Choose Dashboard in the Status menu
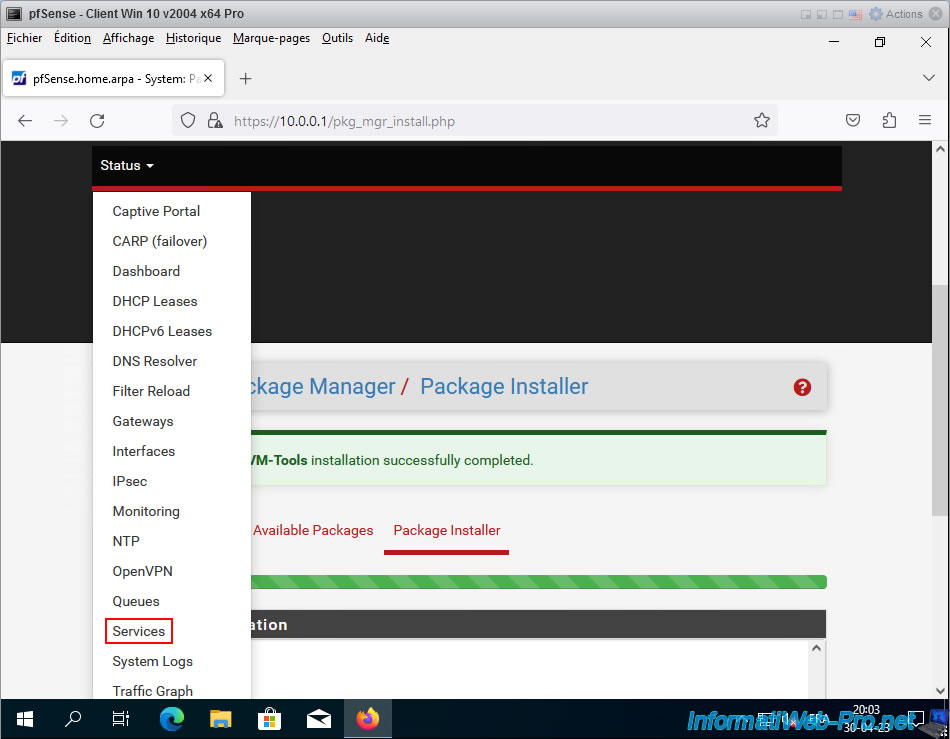 [x=146, y=271]
